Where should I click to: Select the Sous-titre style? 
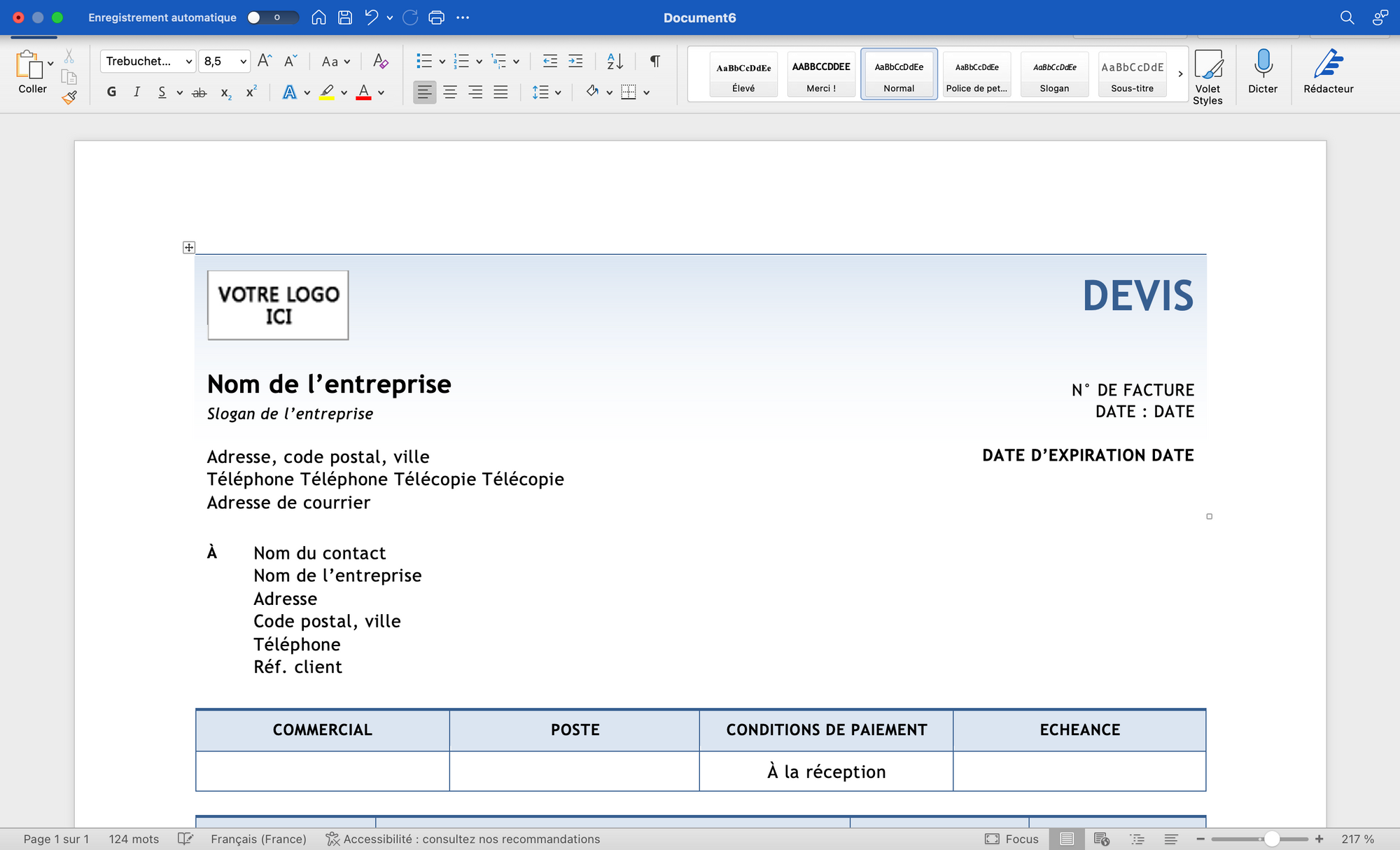pyautogui.click(x=1132, y=74)
